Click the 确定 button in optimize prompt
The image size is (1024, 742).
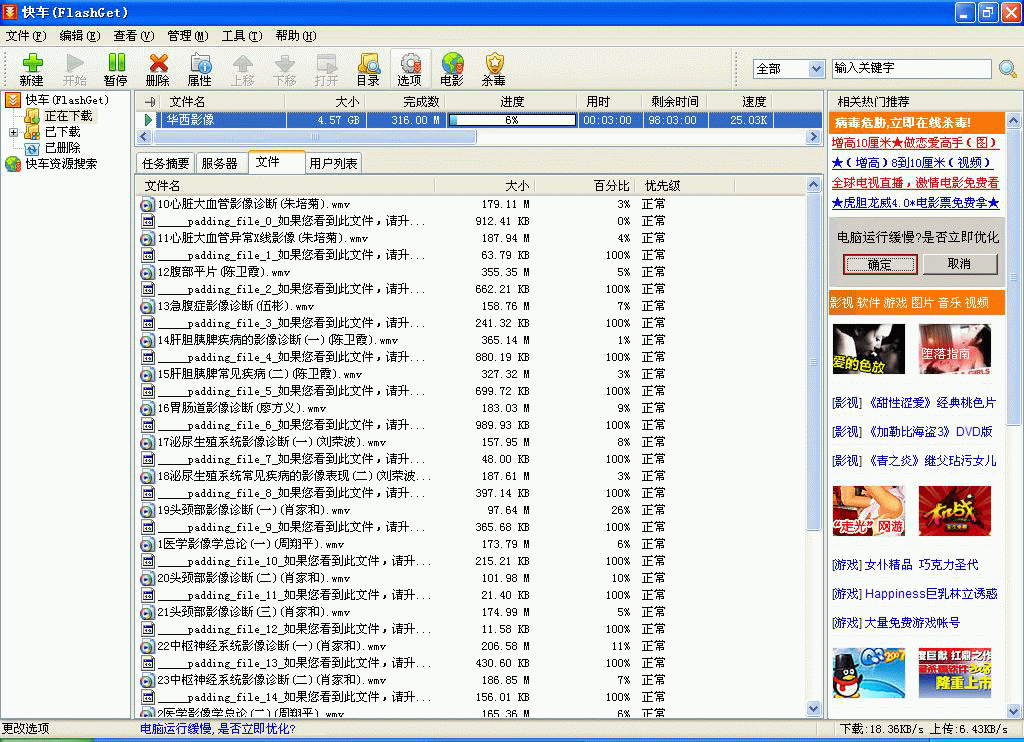(x=880, y=265)
